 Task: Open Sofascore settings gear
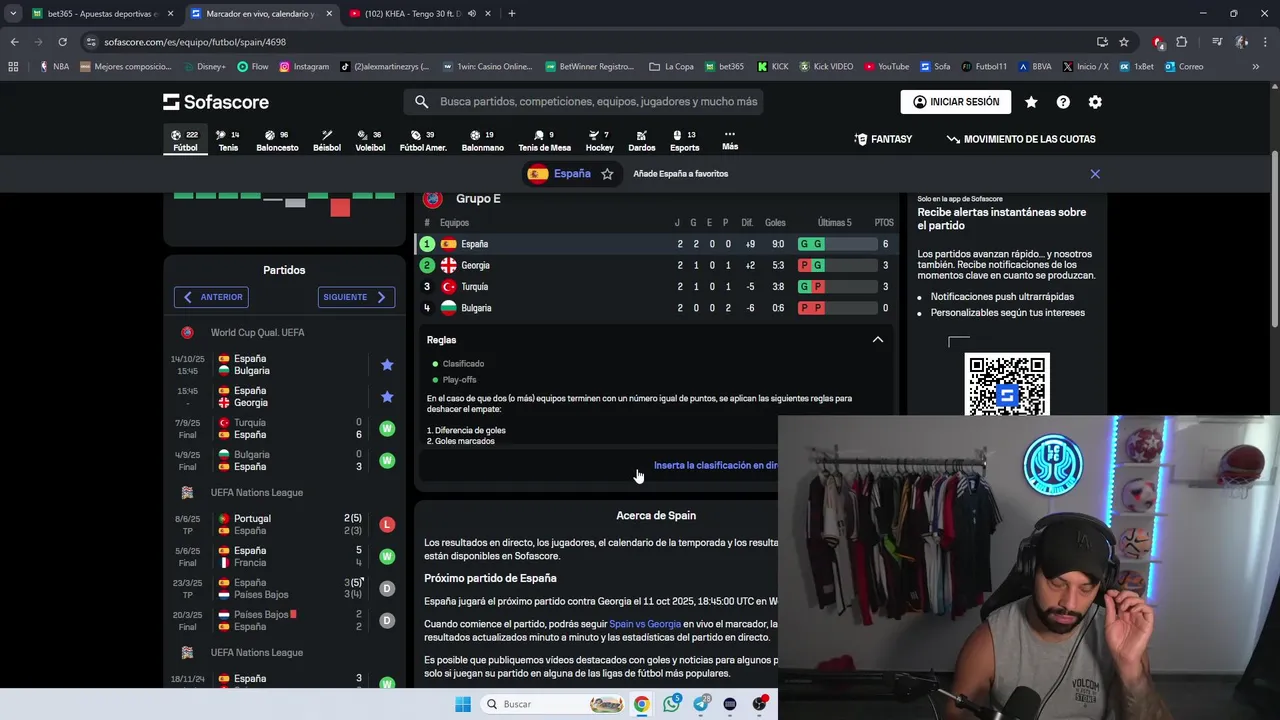pos(1095,102)
